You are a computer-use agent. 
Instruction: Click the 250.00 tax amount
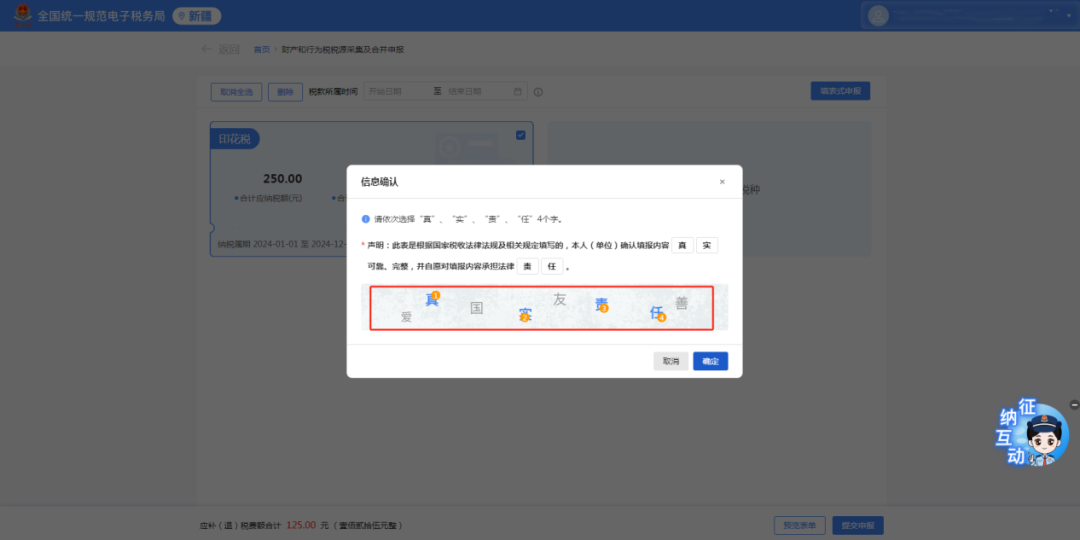[282, 179]
